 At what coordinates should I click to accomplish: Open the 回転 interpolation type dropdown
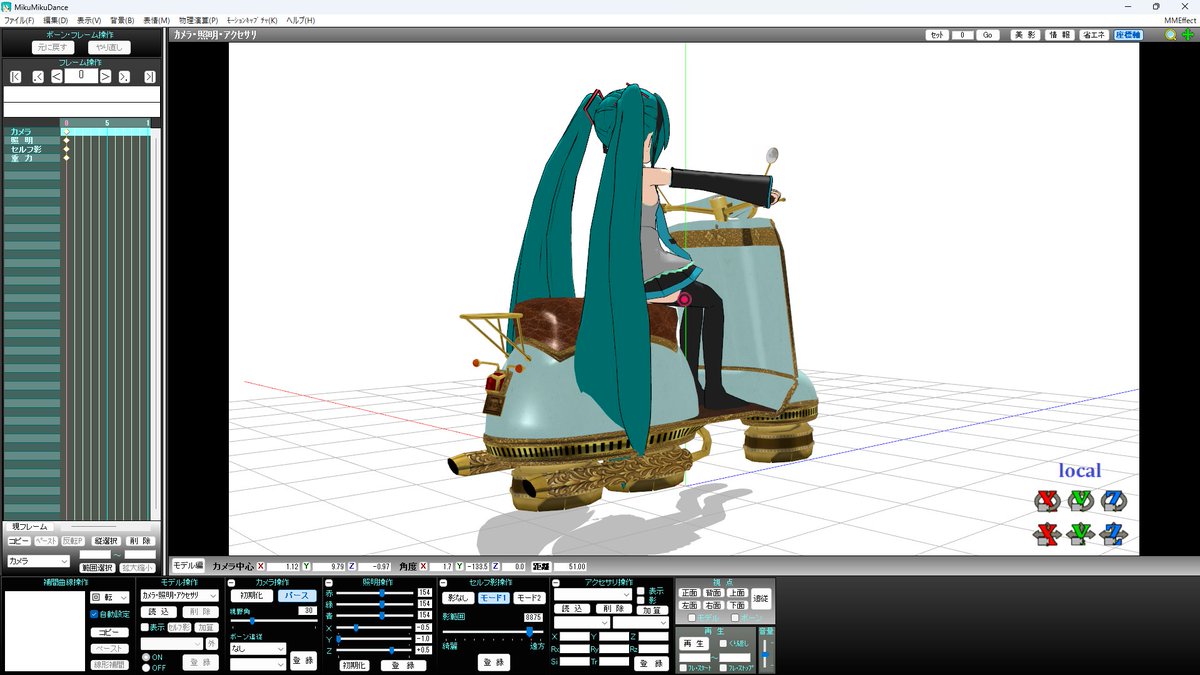tap(109, 598)
